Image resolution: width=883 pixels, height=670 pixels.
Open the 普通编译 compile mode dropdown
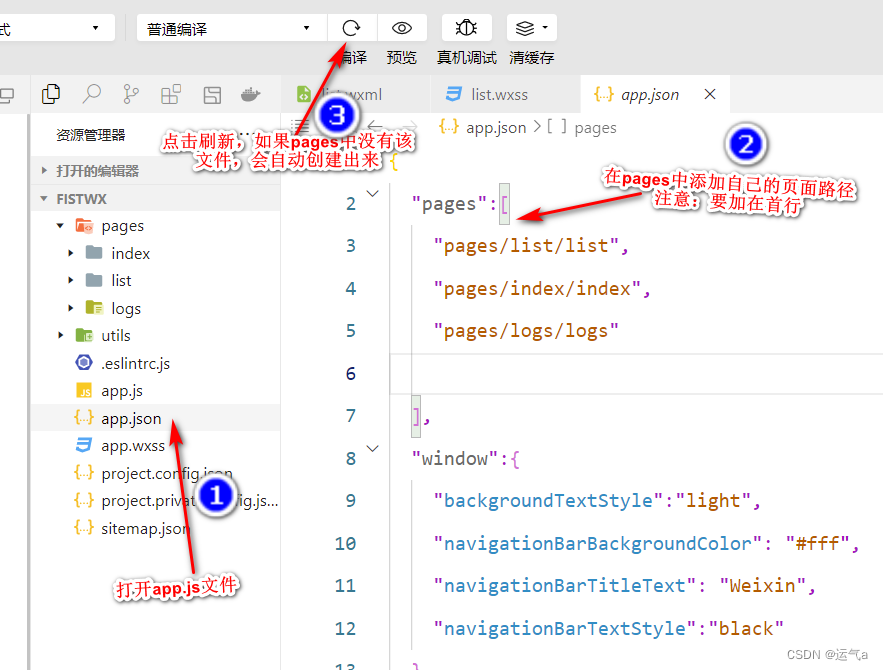tap(231, 28)
